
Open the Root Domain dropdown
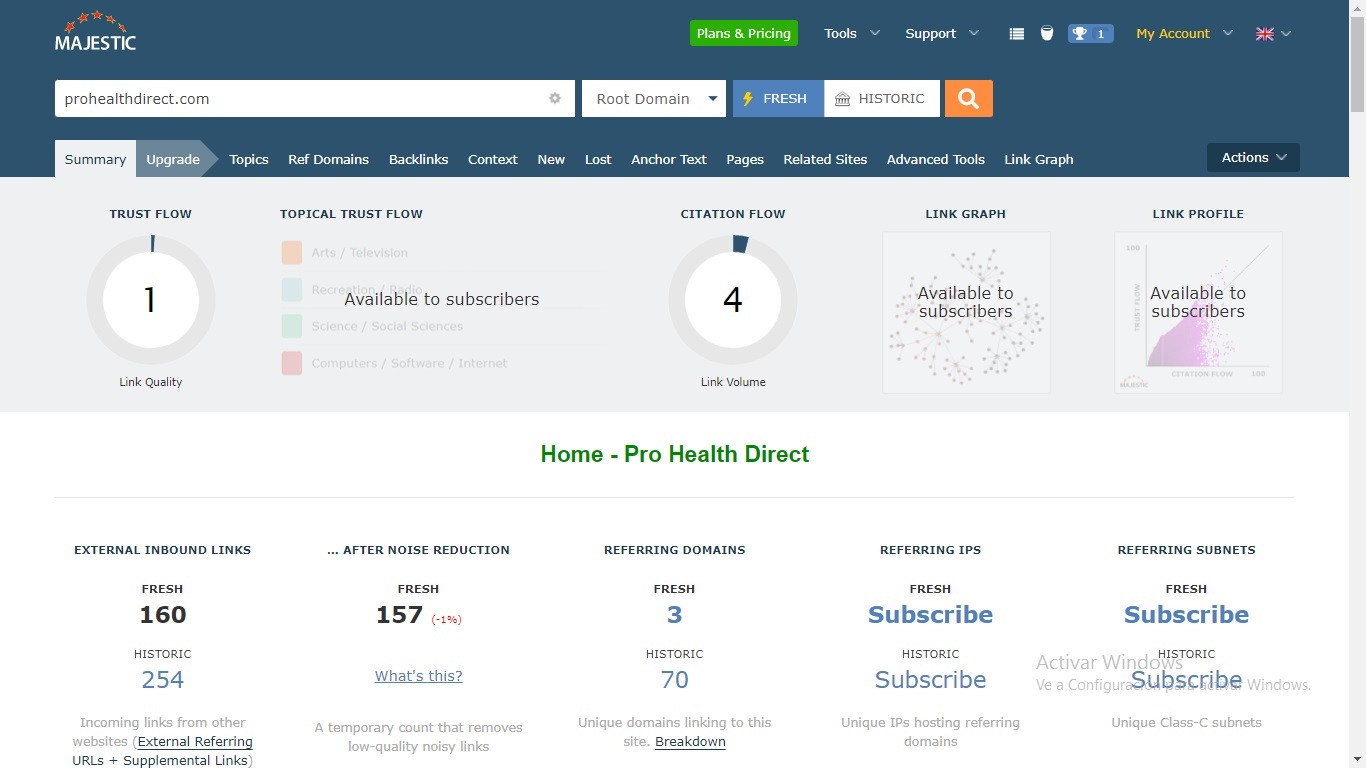[654, 98]
